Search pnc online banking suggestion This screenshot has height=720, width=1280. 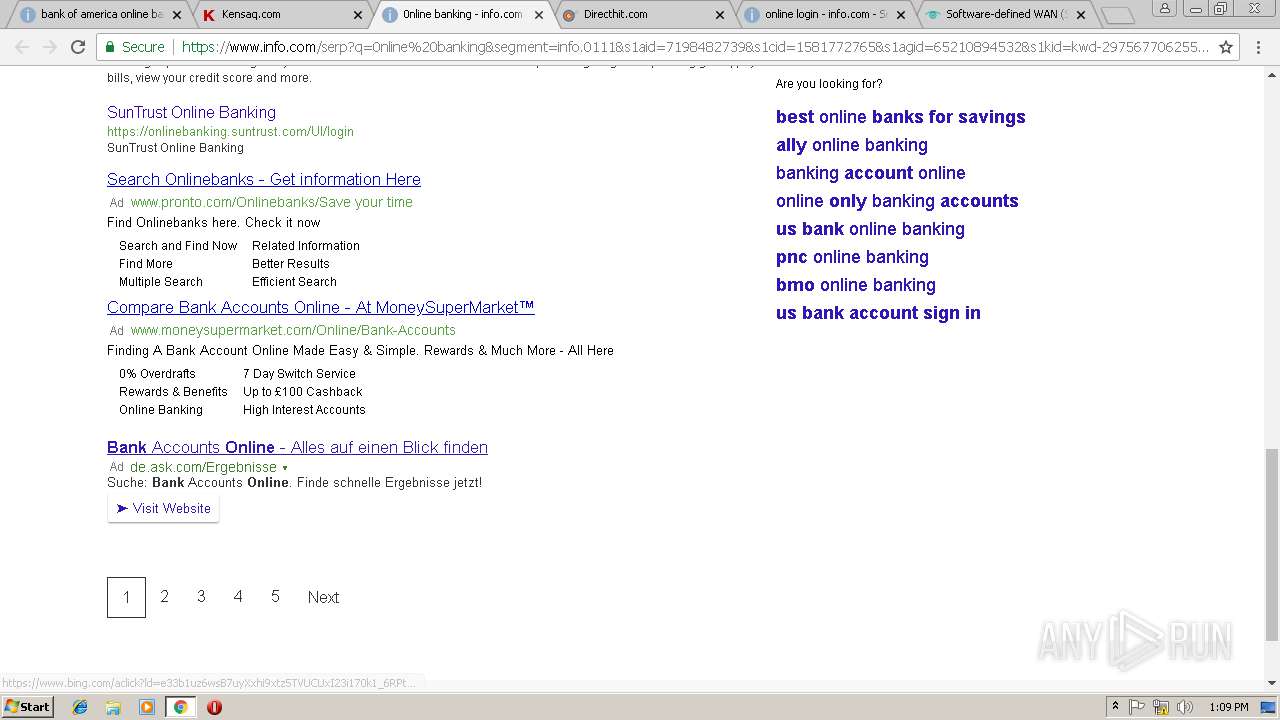pos(852,257)
